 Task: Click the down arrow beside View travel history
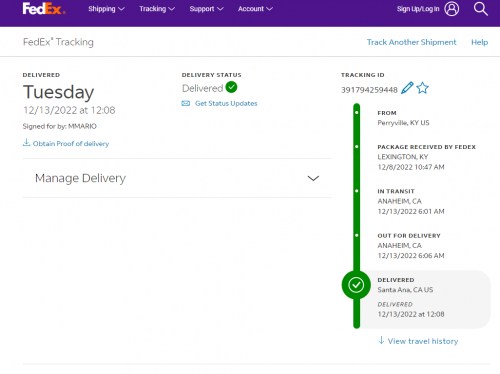point(381,340)
